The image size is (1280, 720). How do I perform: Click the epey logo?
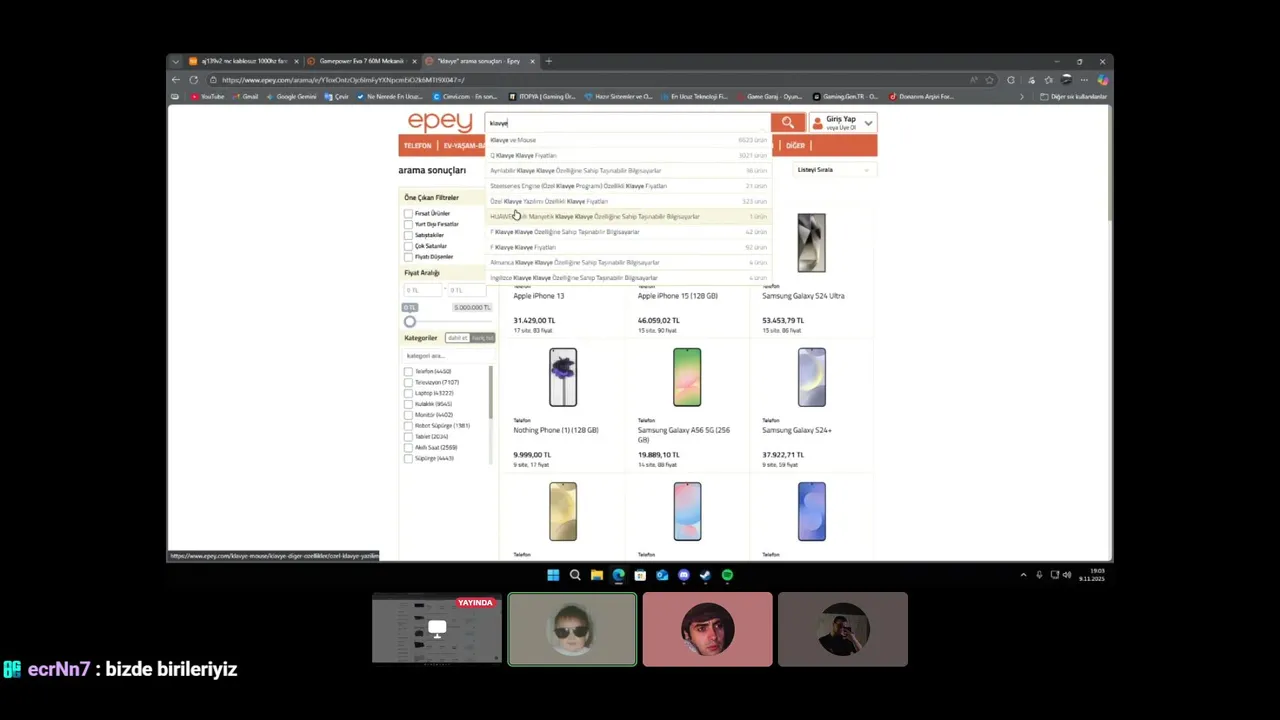[439, 122]
